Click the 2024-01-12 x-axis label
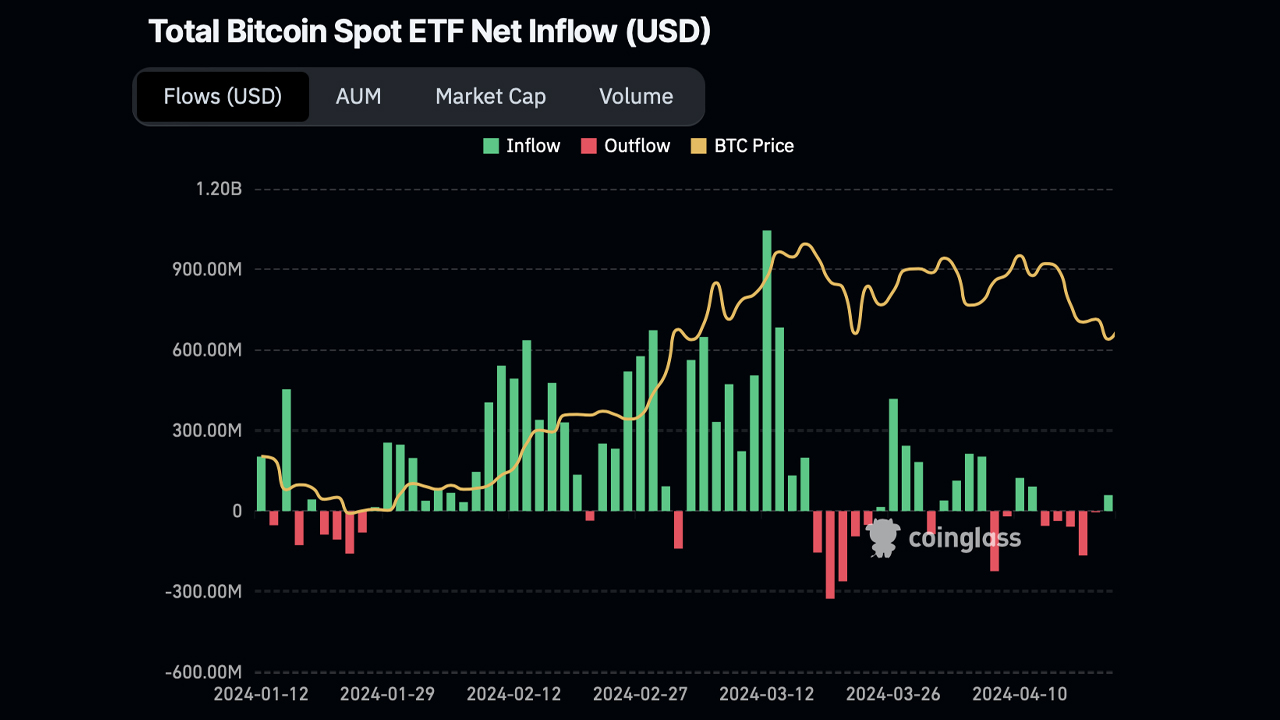This screenshot has width=1280, height=720. click(260, 693)
